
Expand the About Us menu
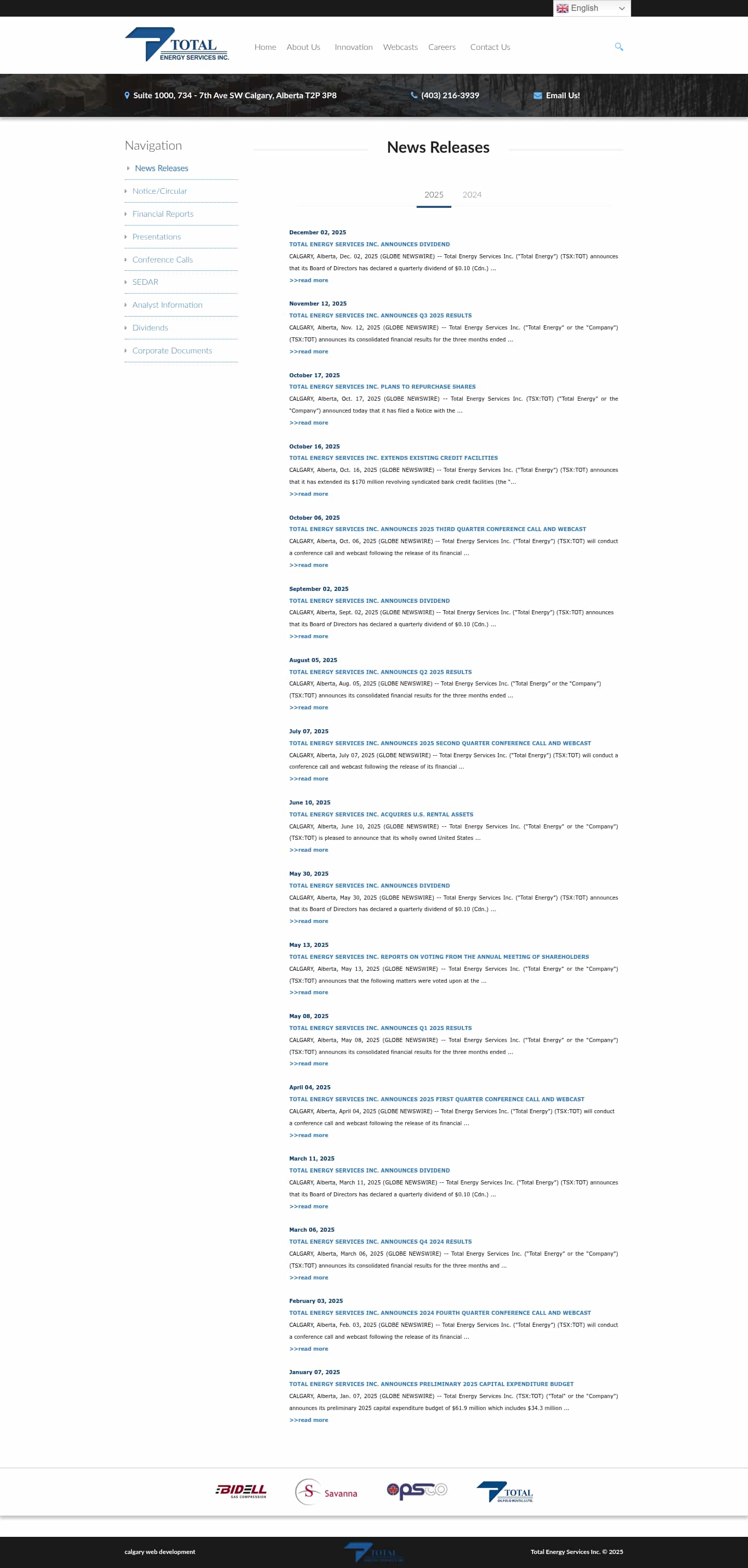303,47
